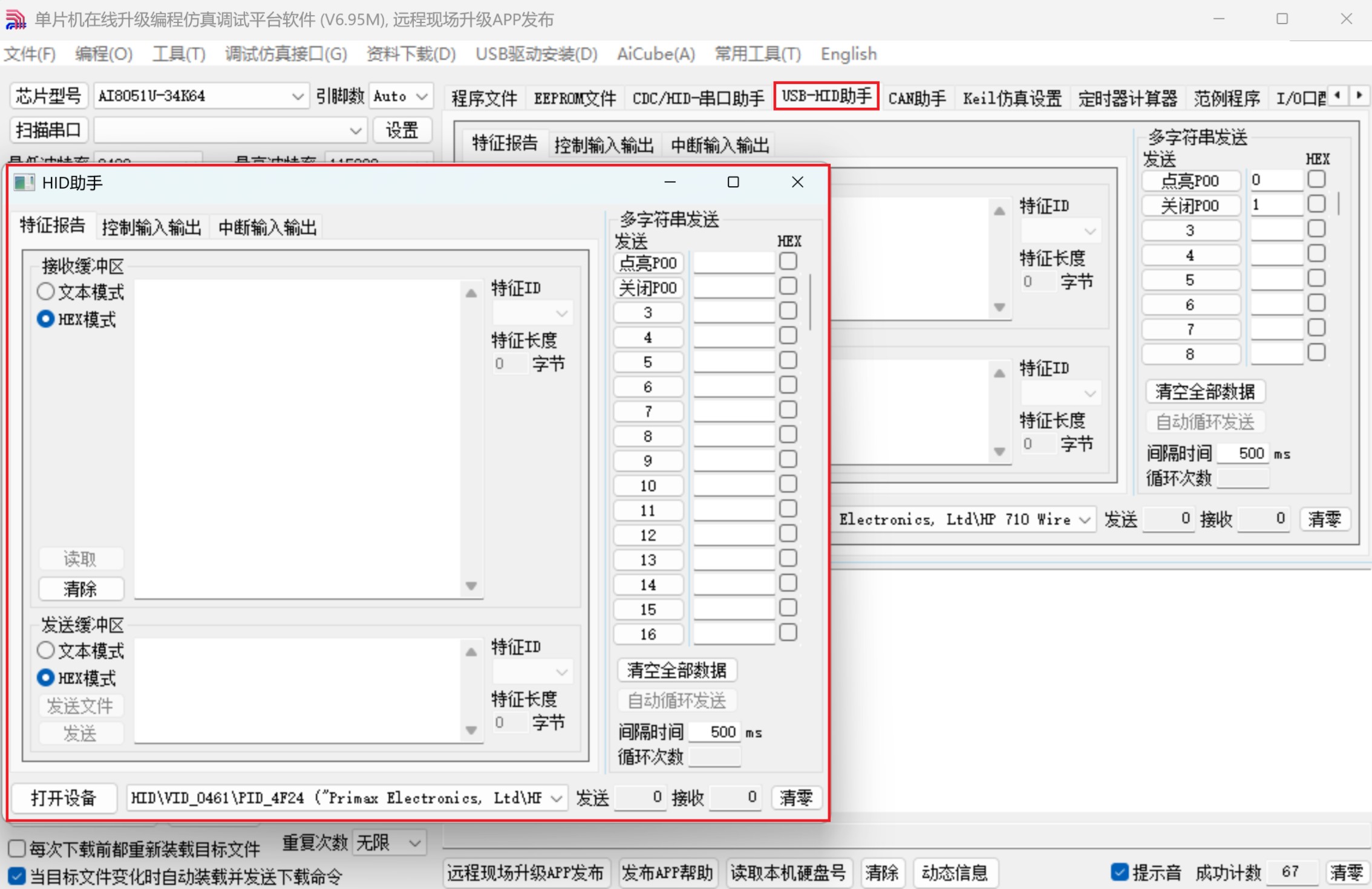
Task: Enable 每次下载前都重新装载目标文件 checkbox
Action: (x=17, y=848)
